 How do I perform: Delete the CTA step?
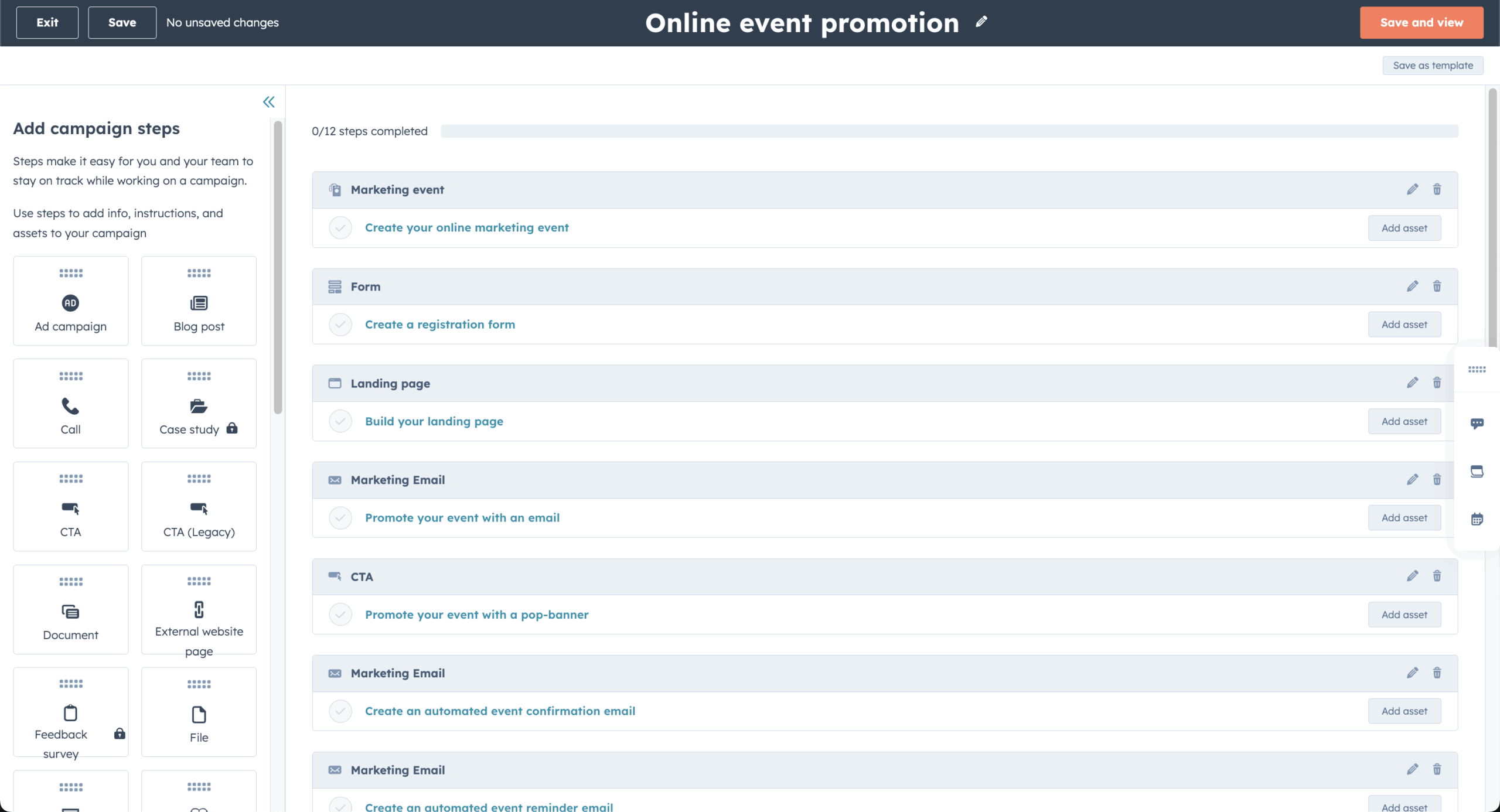1437,576
